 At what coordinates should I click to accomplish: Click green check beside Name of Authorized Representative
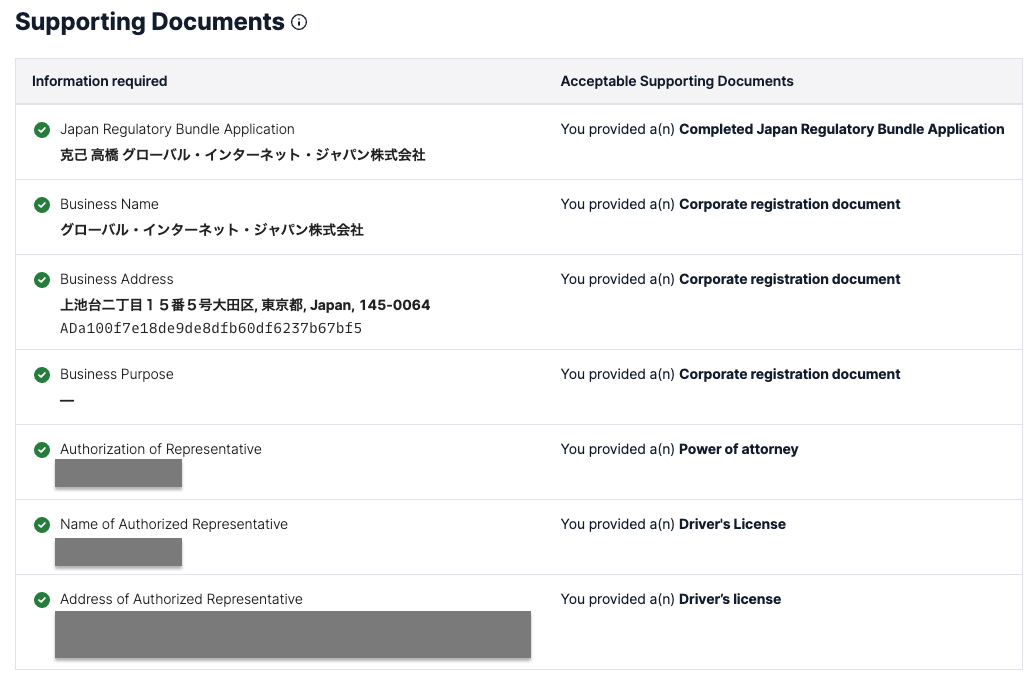tap(42, 525)
